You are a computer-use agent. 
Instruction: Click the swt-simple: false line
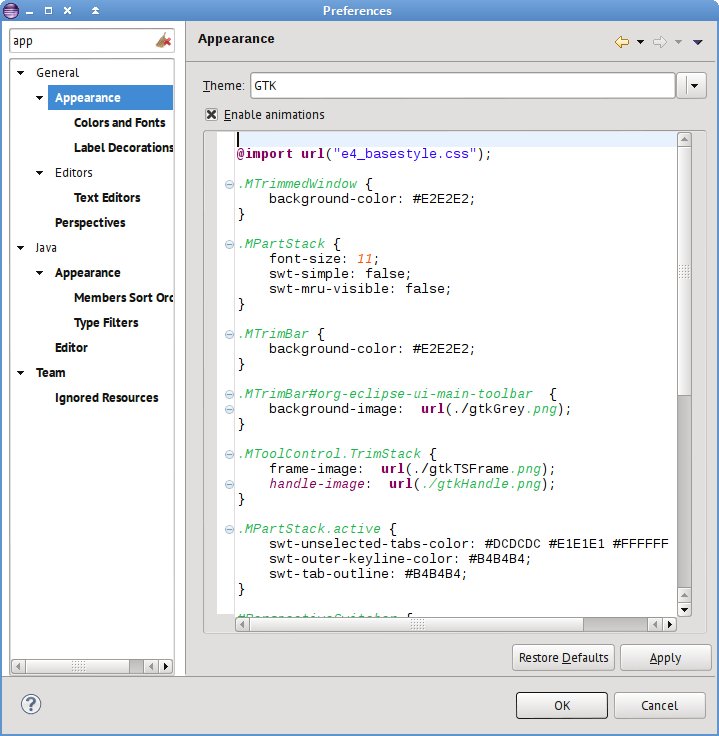coord(340,274)
